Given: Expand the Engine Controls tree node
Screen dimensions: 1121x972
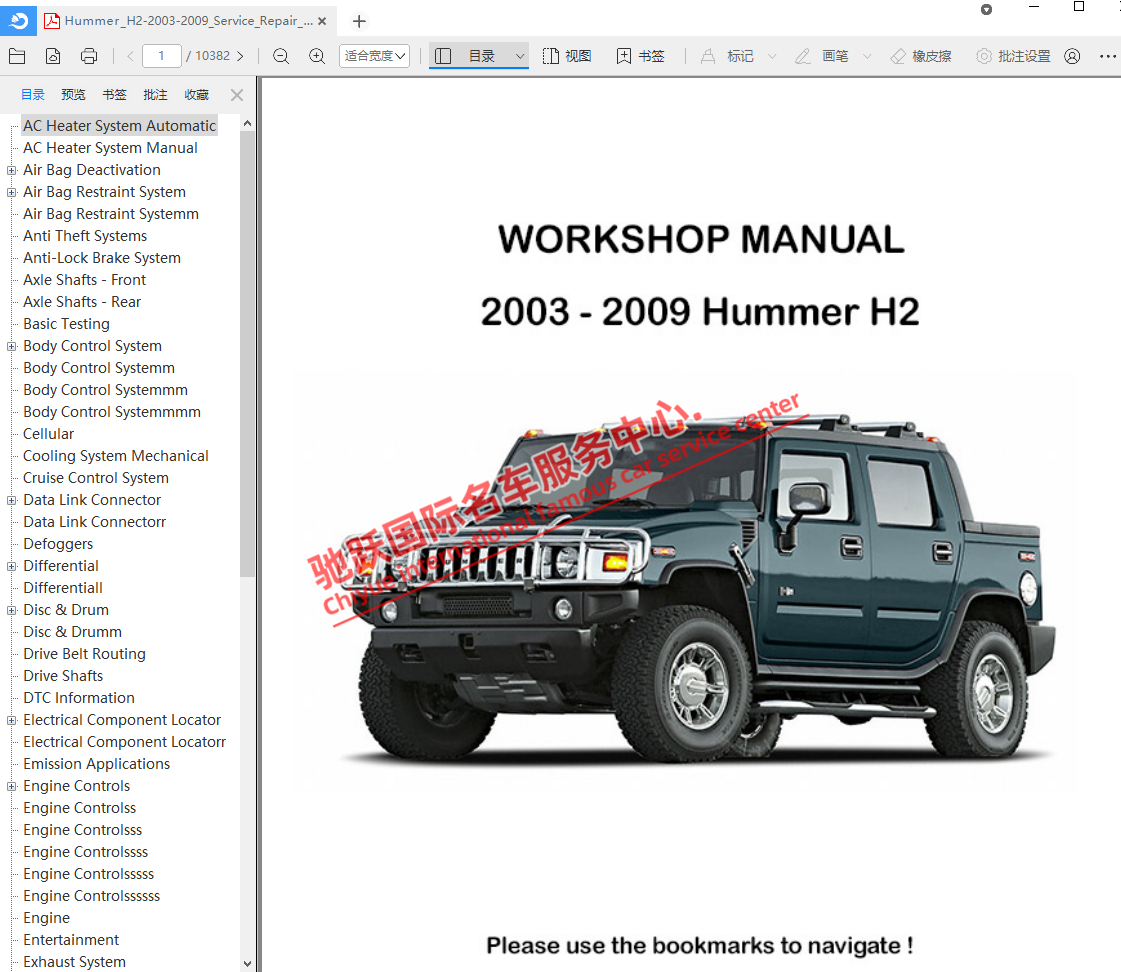Looking at the screenshot, I should pos(10,785).
